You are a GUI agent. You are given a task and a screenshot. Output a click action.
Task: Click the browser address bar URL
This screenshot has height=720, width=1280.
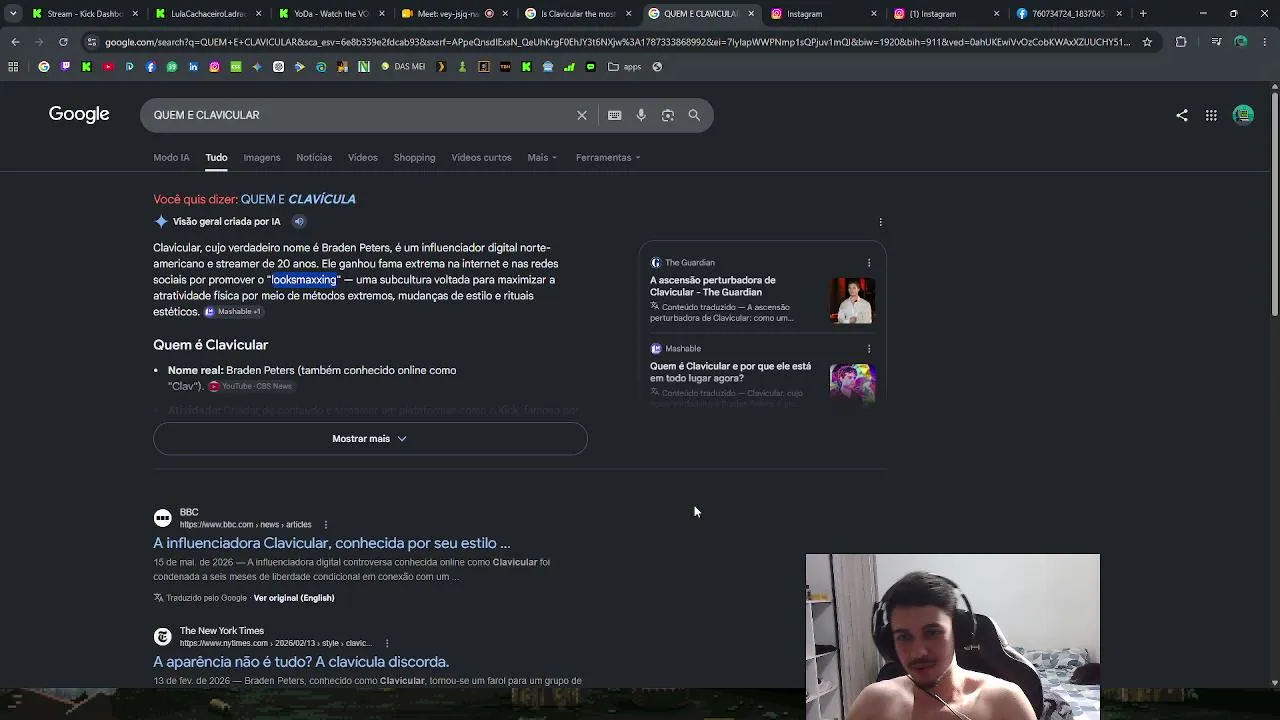click(615, 42)
